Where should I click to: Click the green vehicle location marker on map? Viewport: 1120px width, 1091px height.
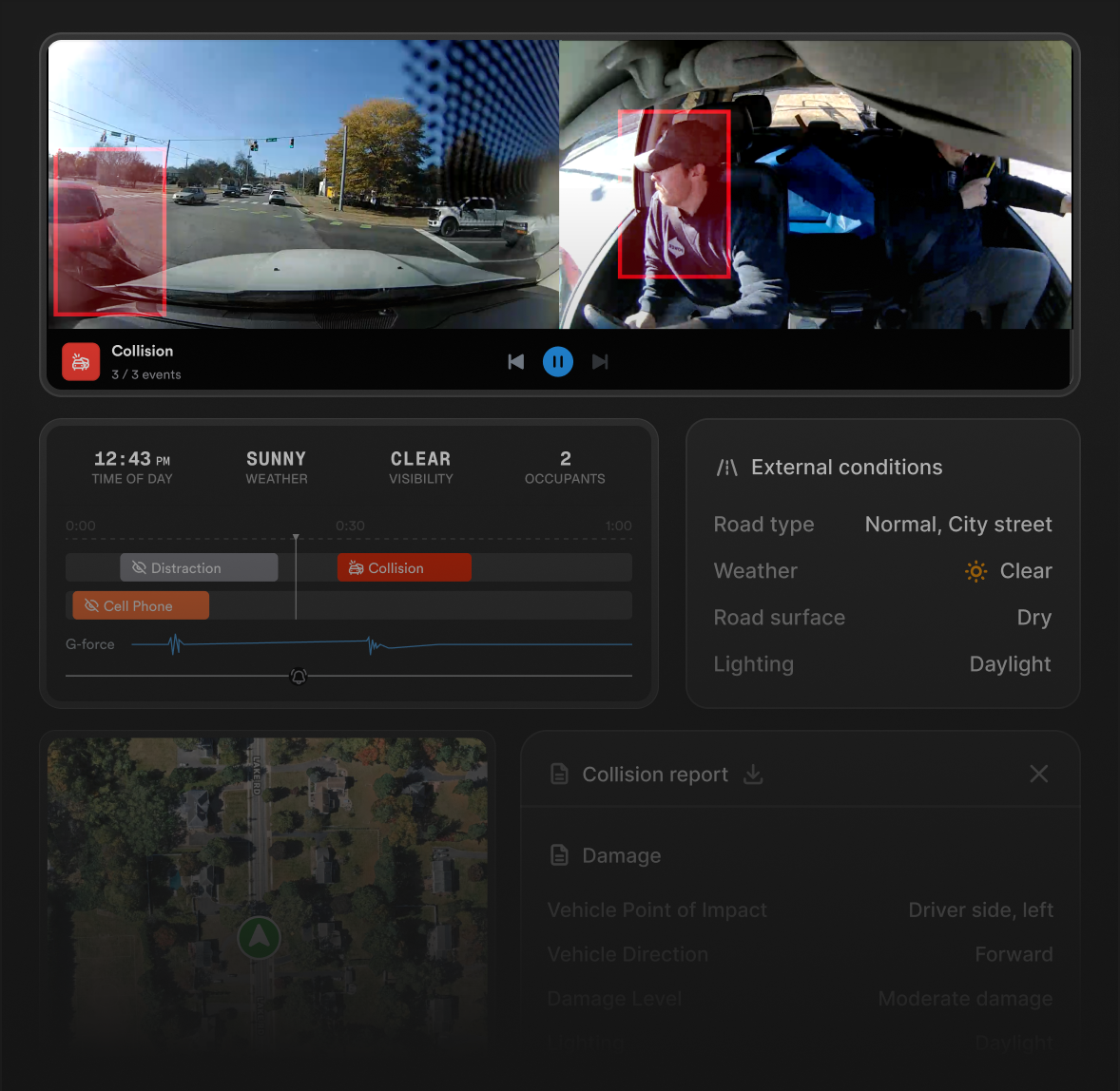(x=260, y=937)
